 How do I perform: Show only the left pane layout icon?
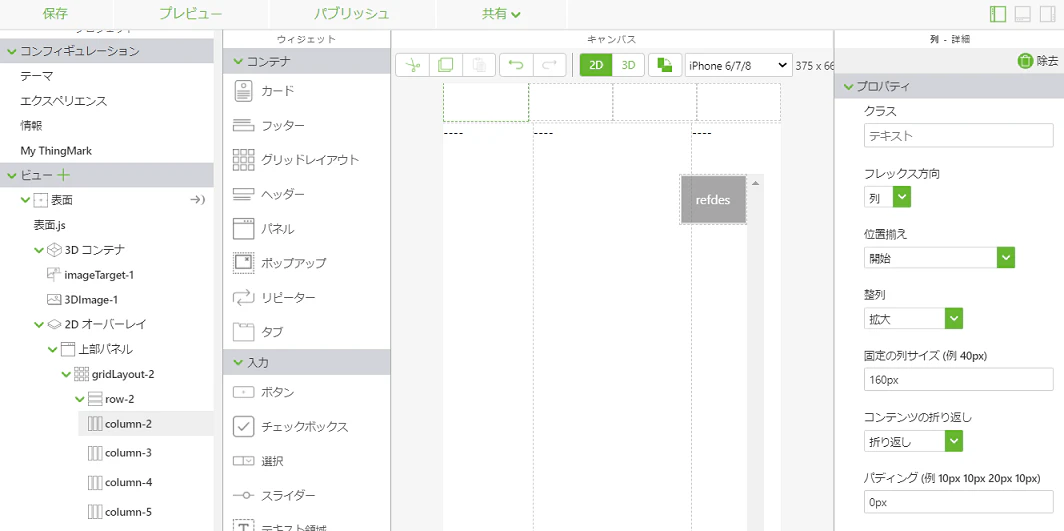point(998,14)
